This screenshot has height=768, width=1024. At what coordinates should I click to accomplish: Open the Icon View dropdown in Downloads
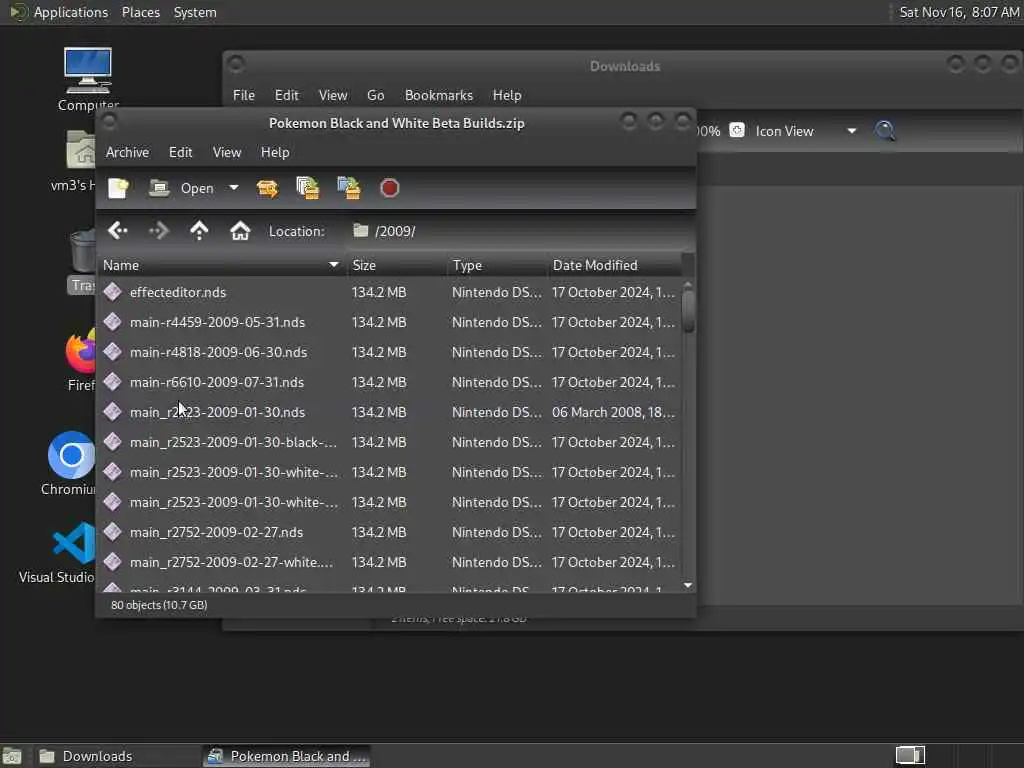pyautogui.click(x=805, y=131)
